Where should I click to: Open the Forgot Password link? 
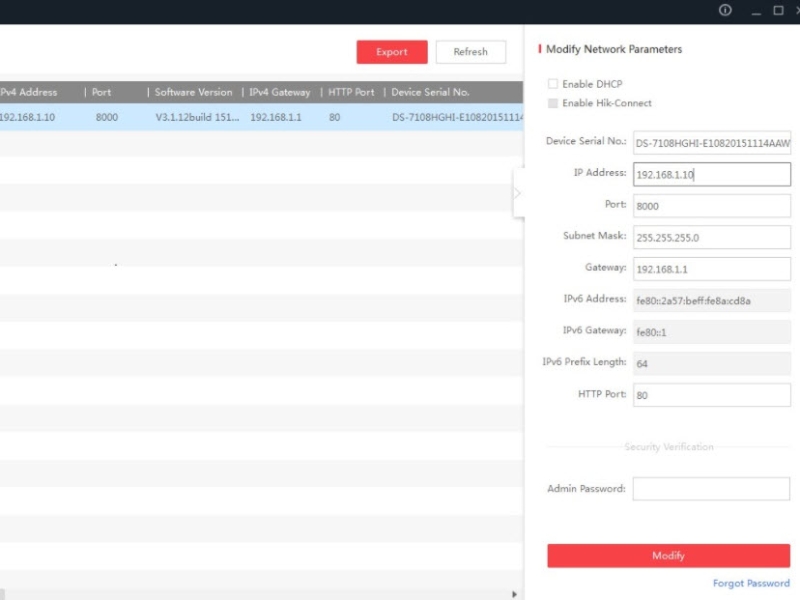tap(750, 583)
